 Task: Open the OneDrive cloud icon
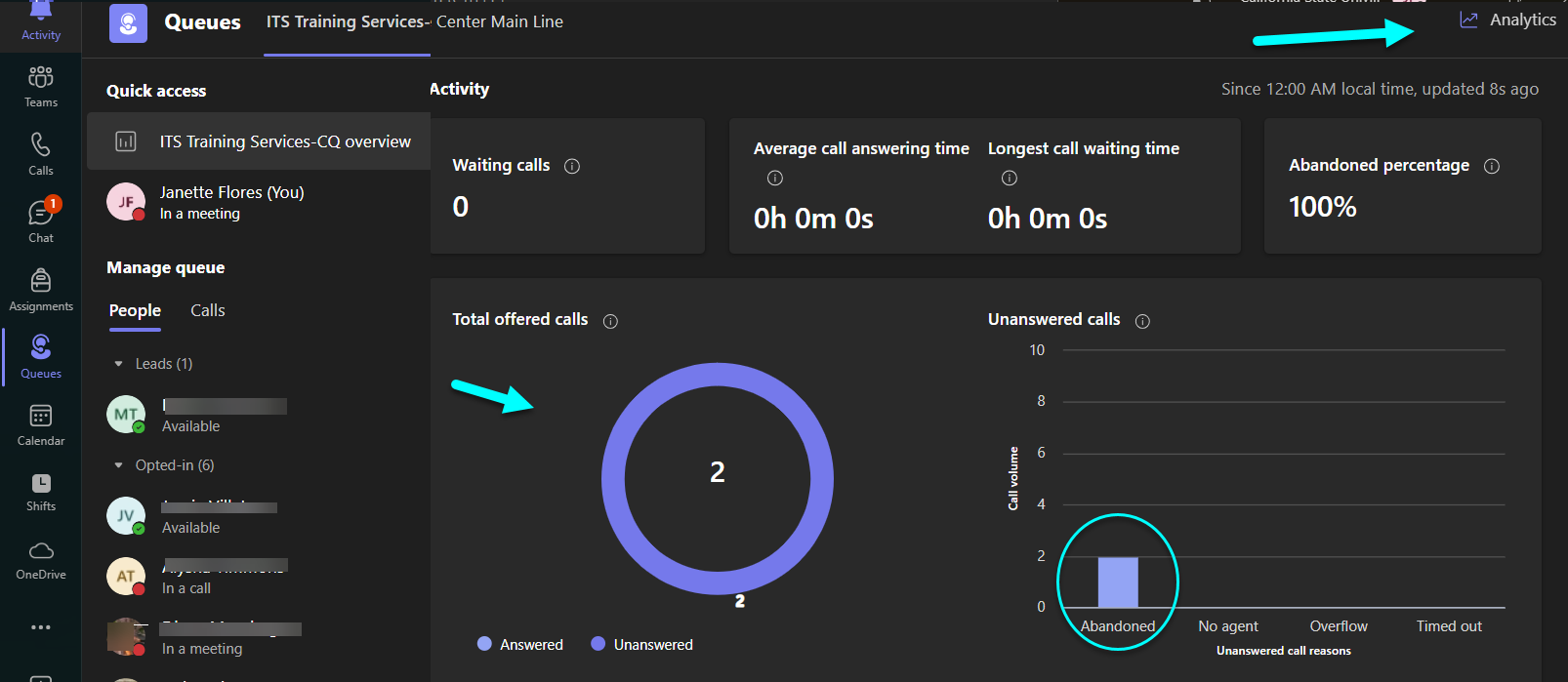point(41,551)
